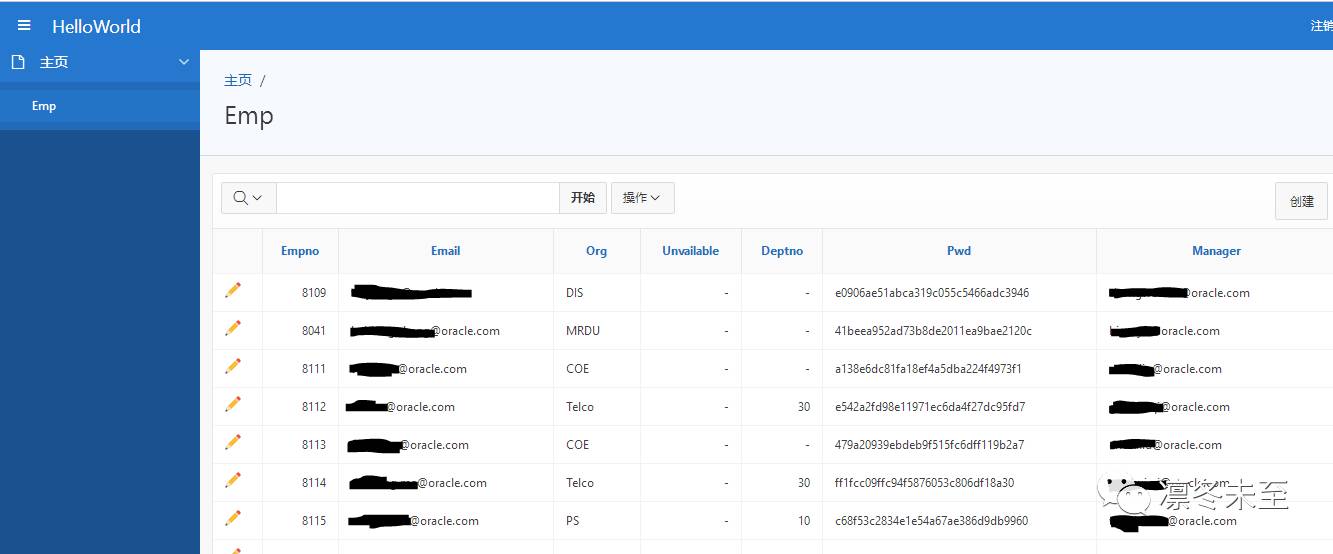The image size is (1333, 554).
Task: Click the 注销 logout link
Action: pyautogui.click(x=1321, y=26)
